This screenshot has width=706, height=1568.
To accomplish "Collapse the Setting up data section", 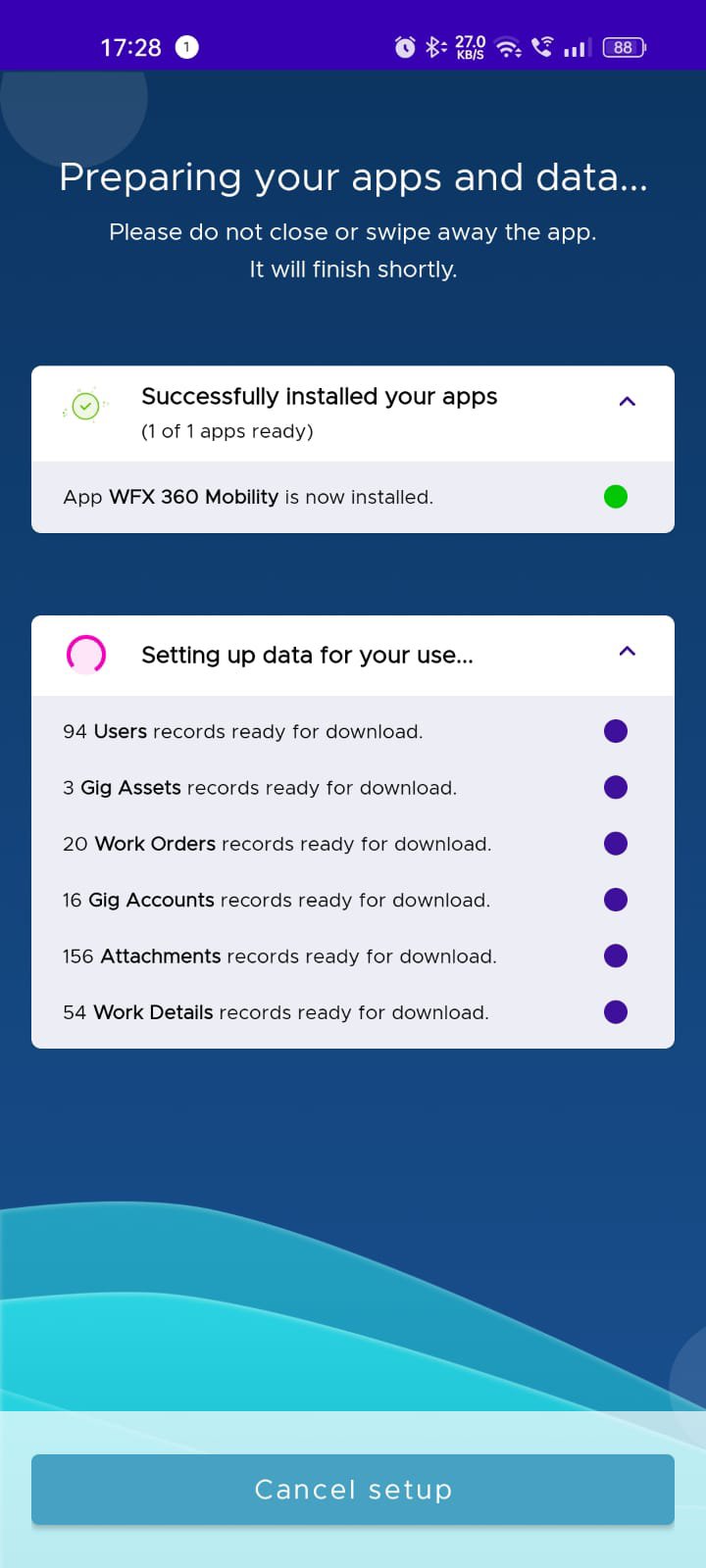I will [627, 651].
